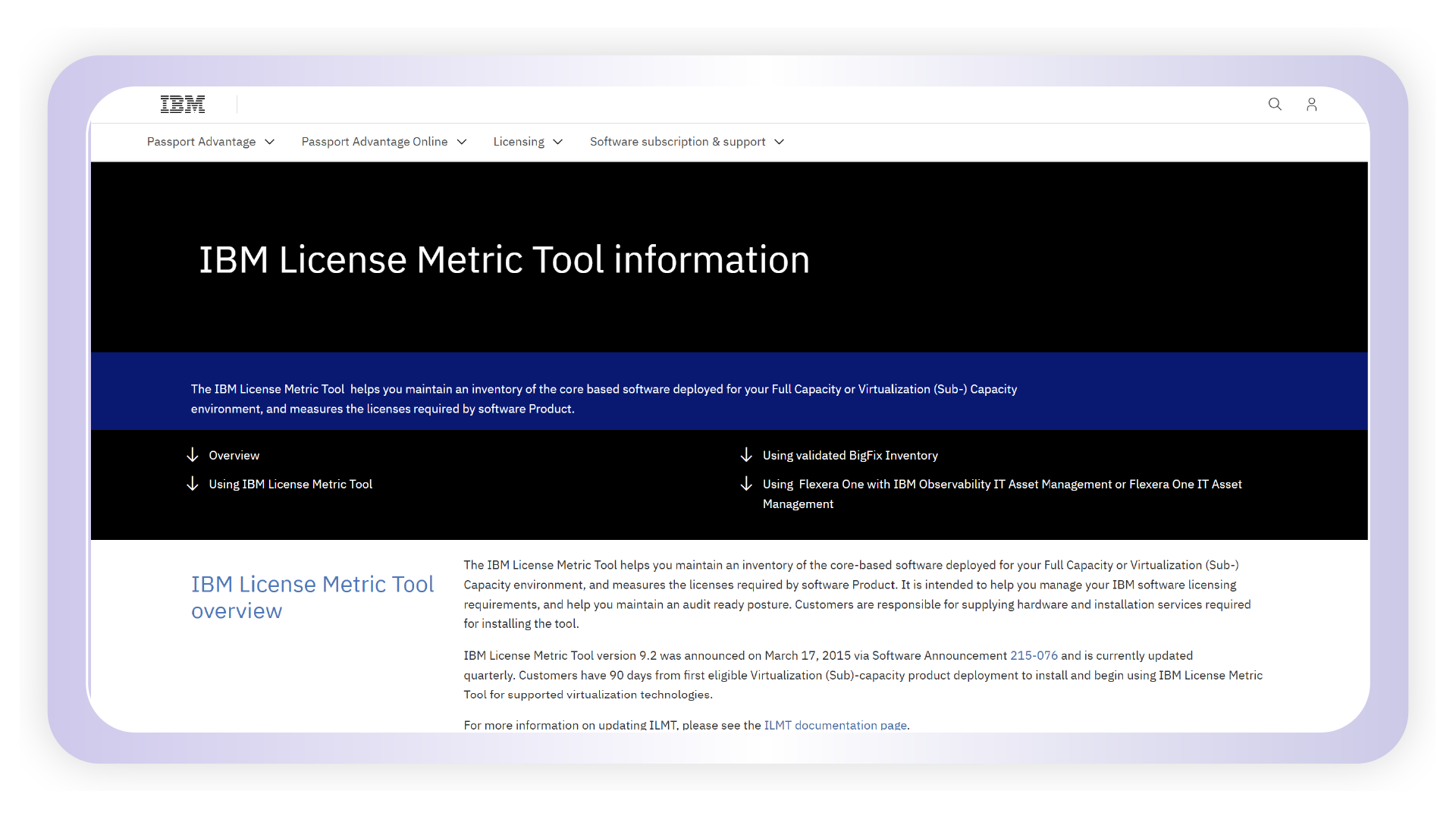Click the arrow beside the Flexera One entry
Image resolution: width=1456 pixels, height=819 pixels.
click(x=746, y=483)
